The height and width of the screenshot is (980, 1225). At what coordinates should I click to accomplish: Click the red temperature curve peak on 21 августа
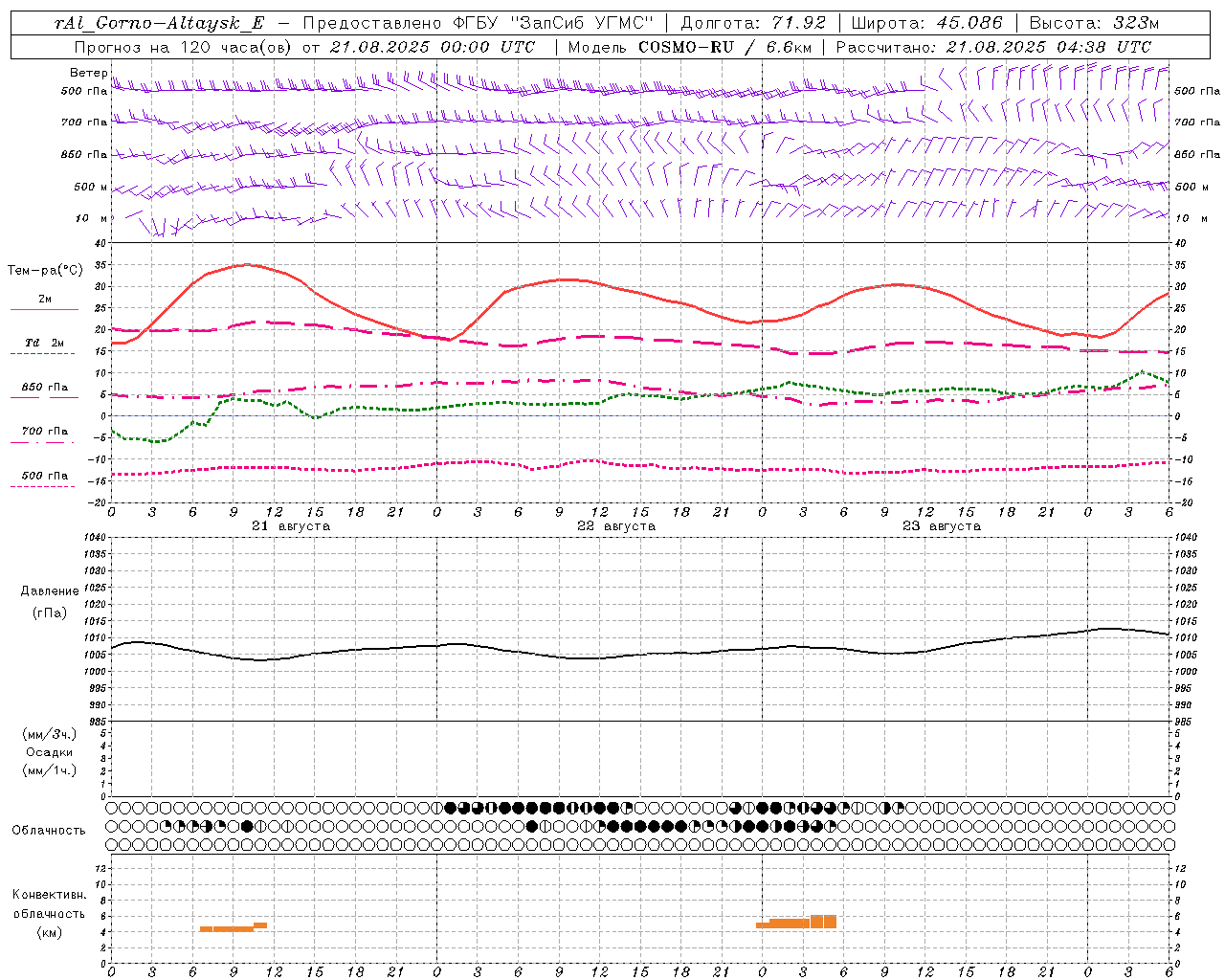pos(248,264)
